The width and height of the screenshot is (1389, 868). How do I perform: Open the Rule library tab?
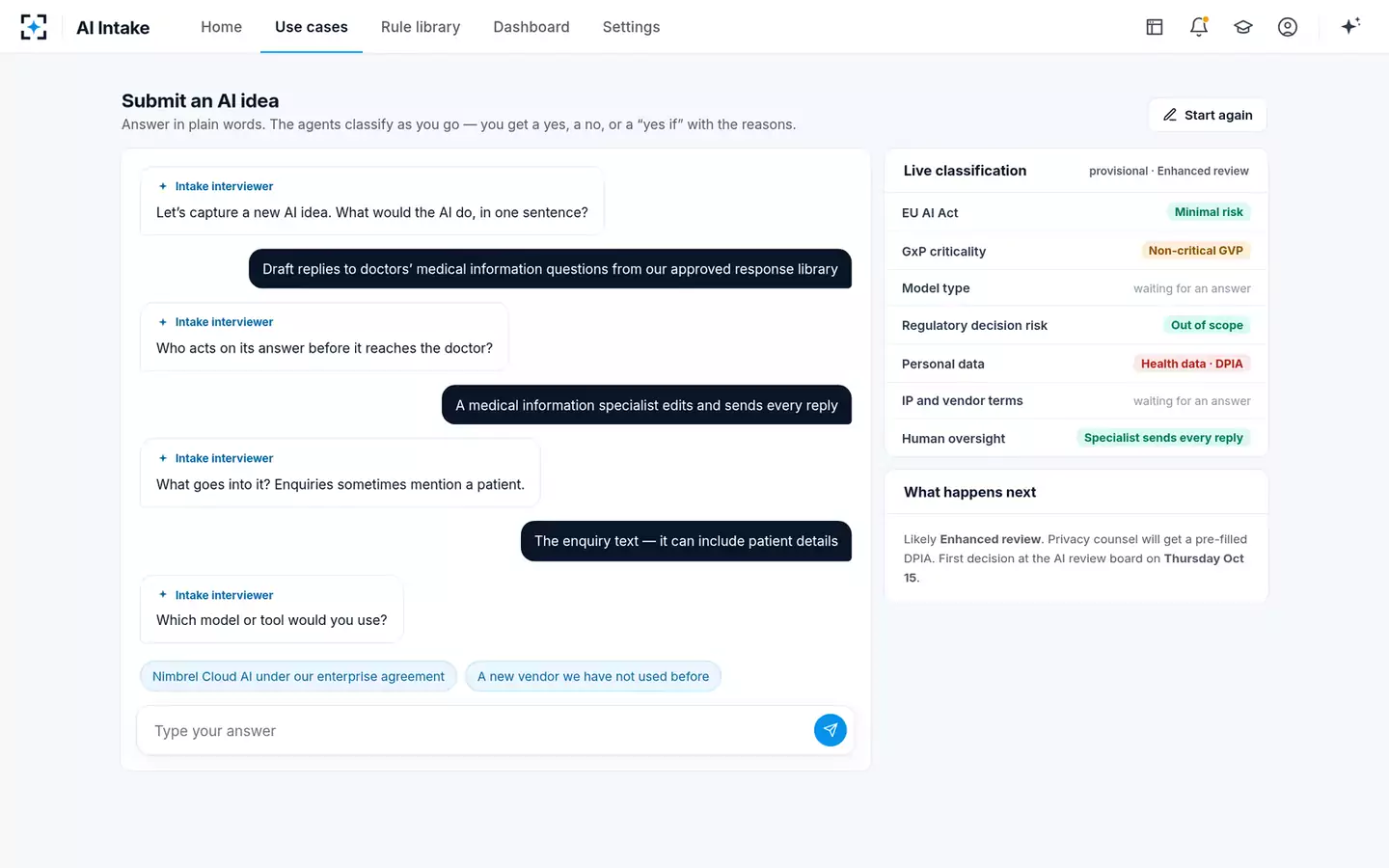[421, 27]
